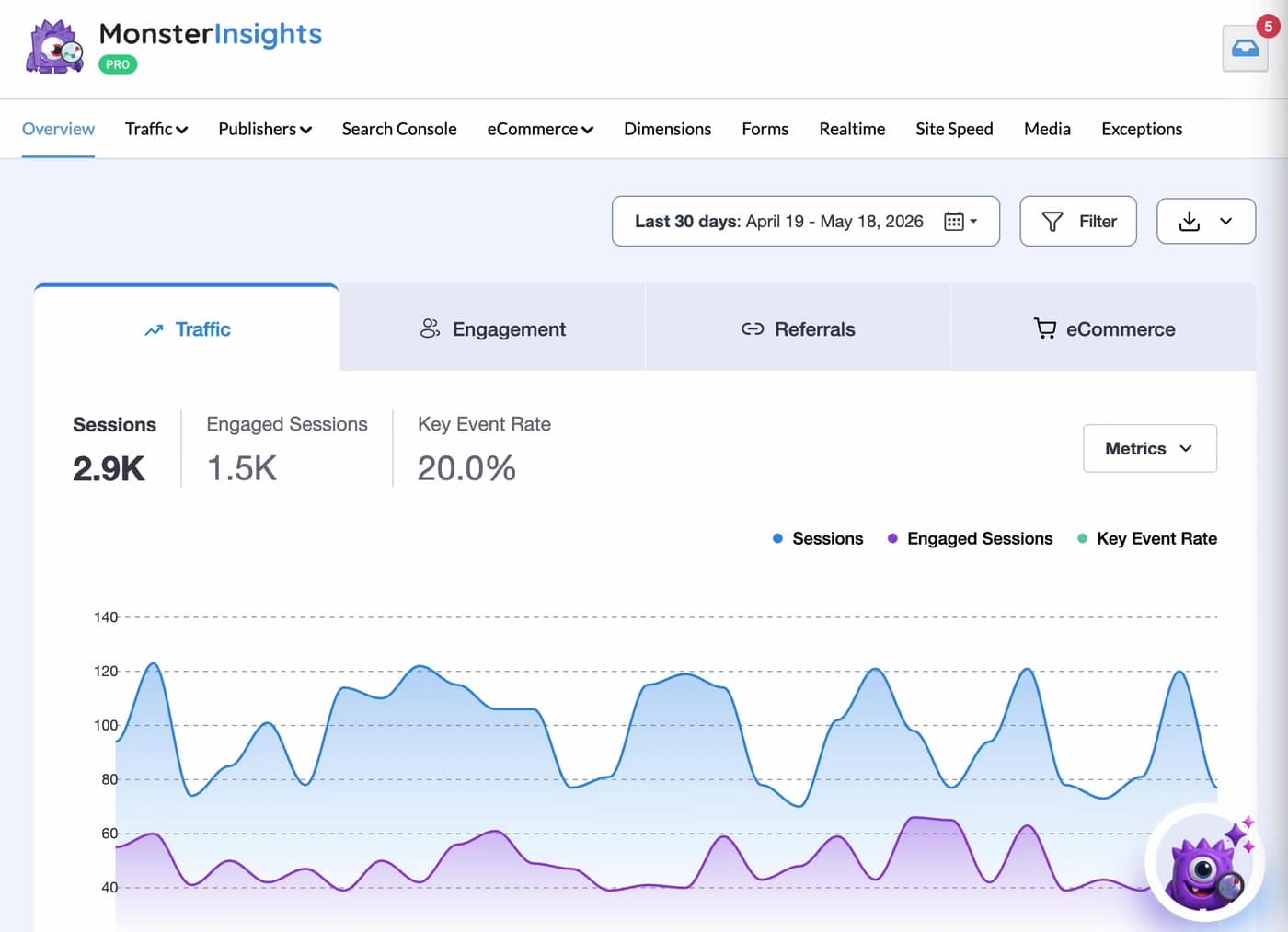This screenshot has height=932, width=1288.
Task: Click the 100 y-axis label
Action: [106, 725]
